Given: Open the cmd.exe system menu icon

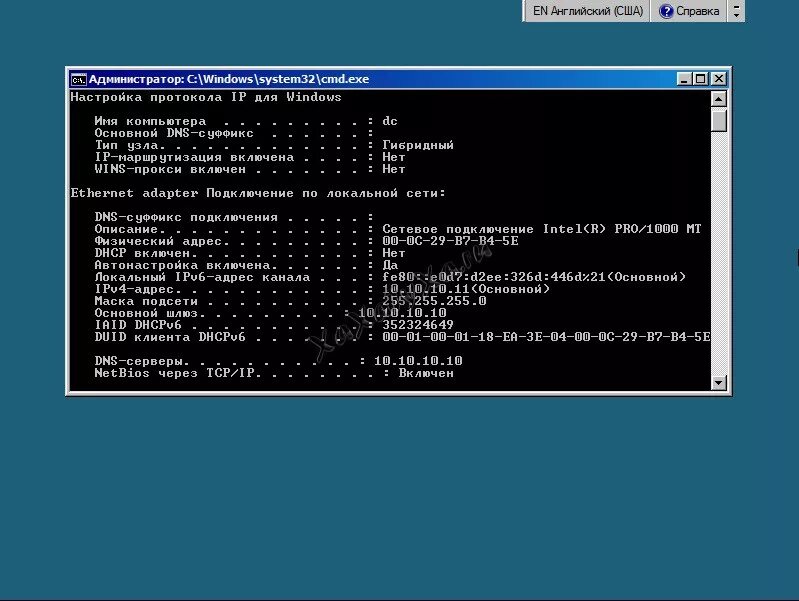Looking at the screenshot, I should (78, 80).
